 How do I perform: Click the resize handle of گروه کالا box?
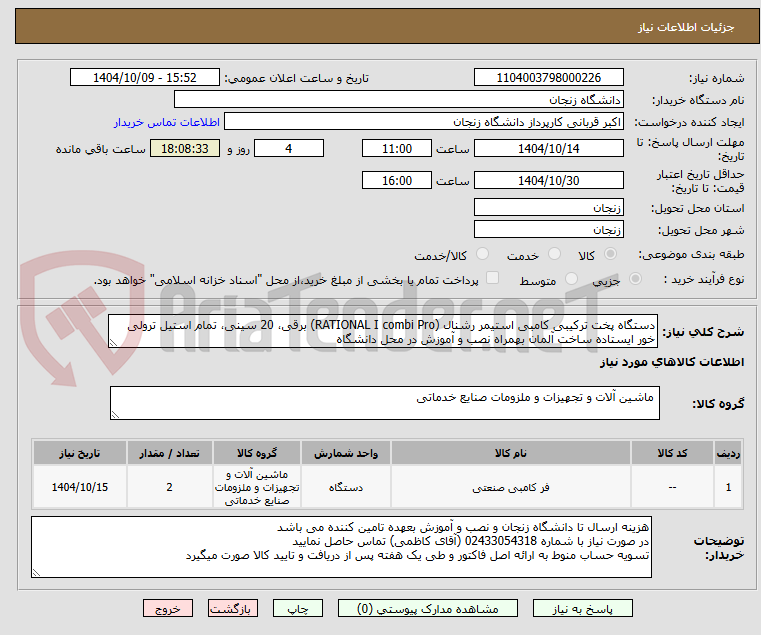pos(115,415)
